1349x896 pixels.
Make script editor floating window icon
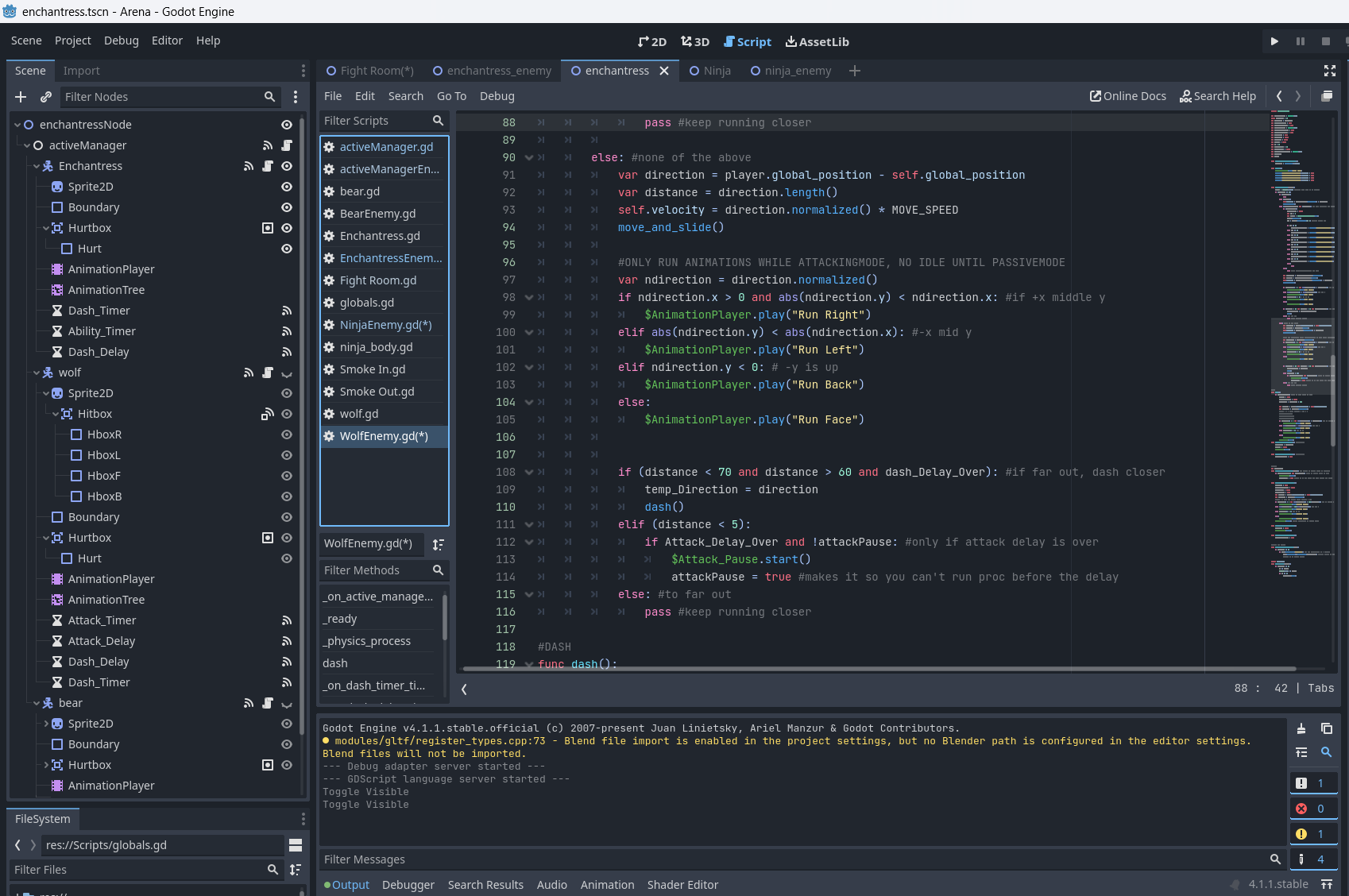[1327, 96]
